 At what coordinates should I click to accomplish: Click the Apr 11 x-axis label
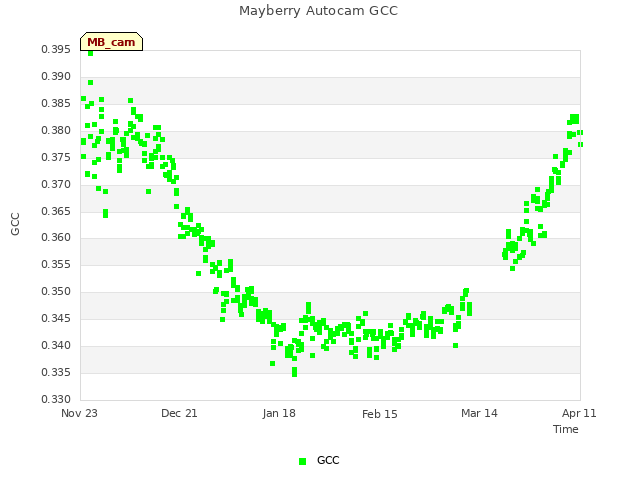tap(579, 413)
